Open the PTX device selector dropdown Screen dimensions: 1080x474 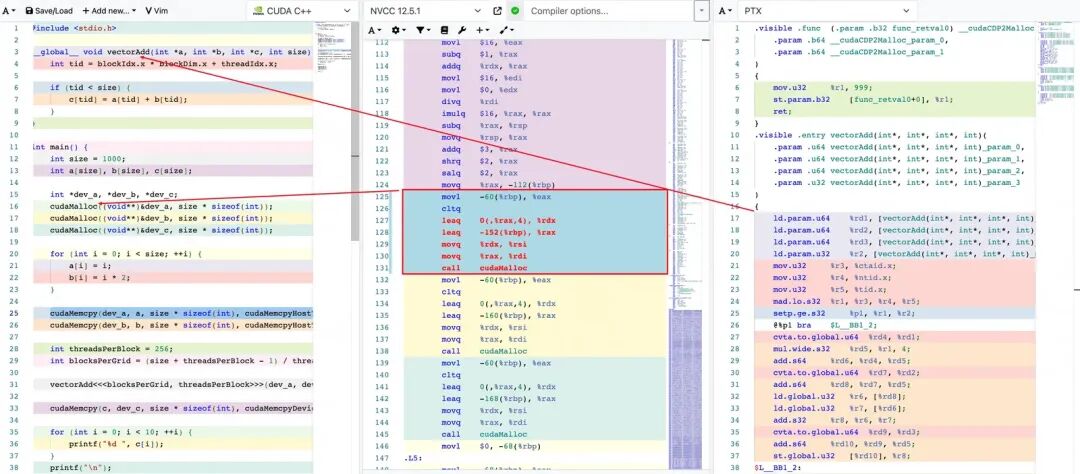[827, 11]
